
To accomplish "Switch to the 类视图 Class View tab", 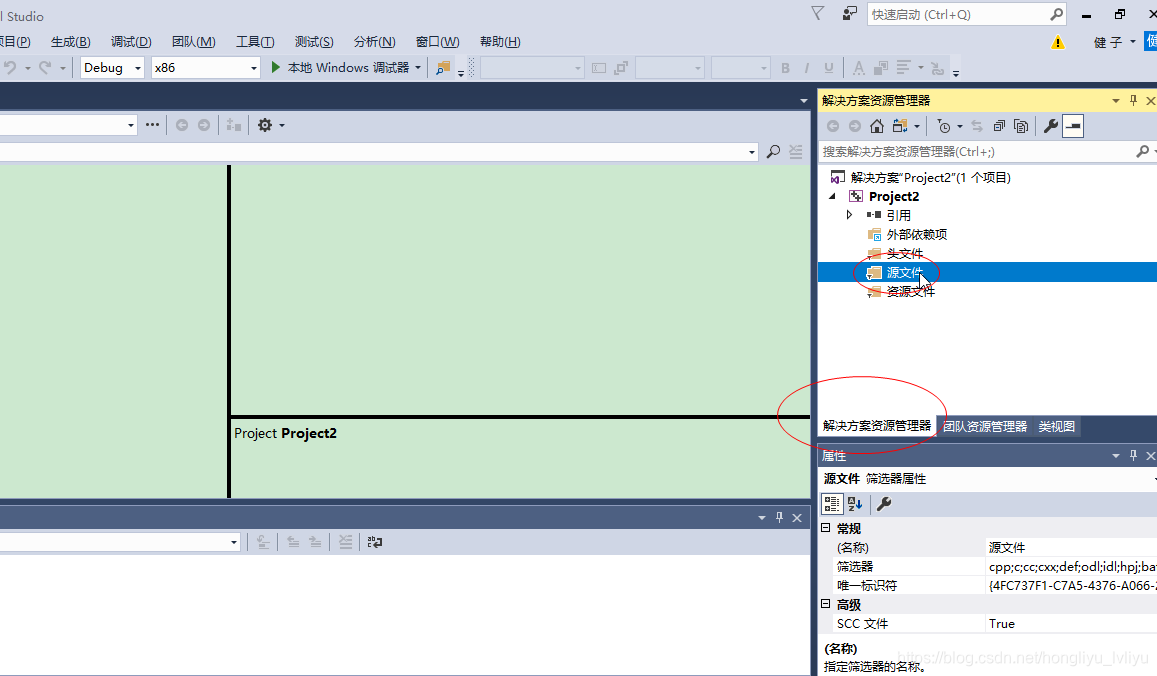I will click(1057, 427).
